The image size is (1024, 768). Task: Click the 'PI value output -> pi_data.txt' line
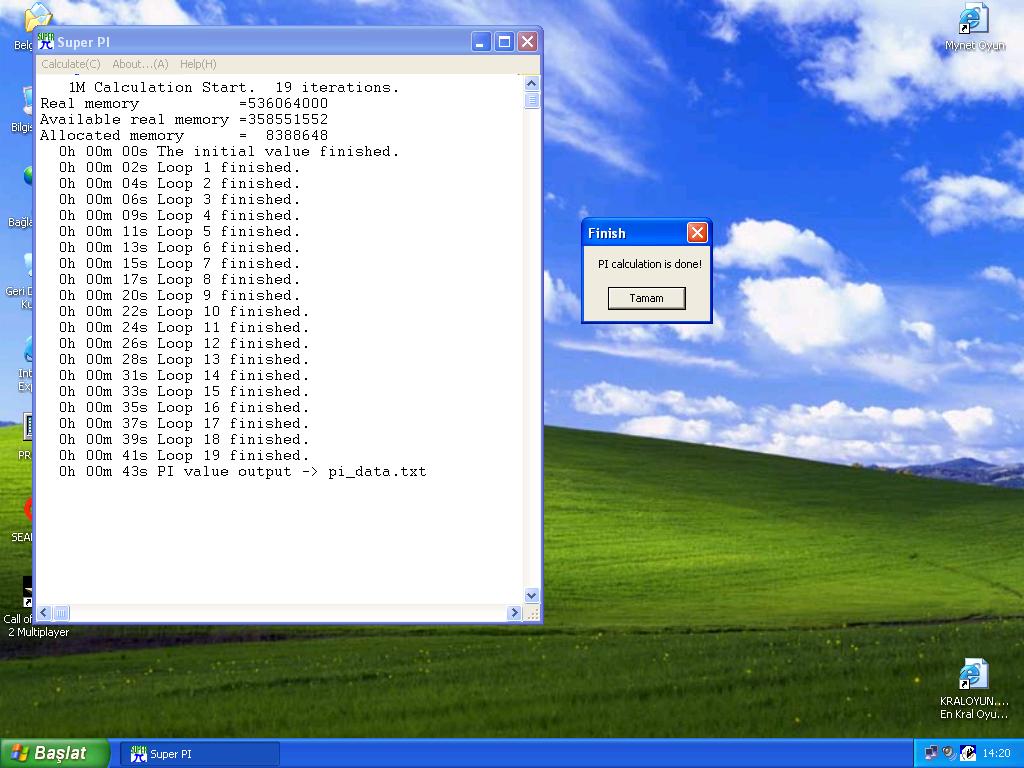[242, 472]
